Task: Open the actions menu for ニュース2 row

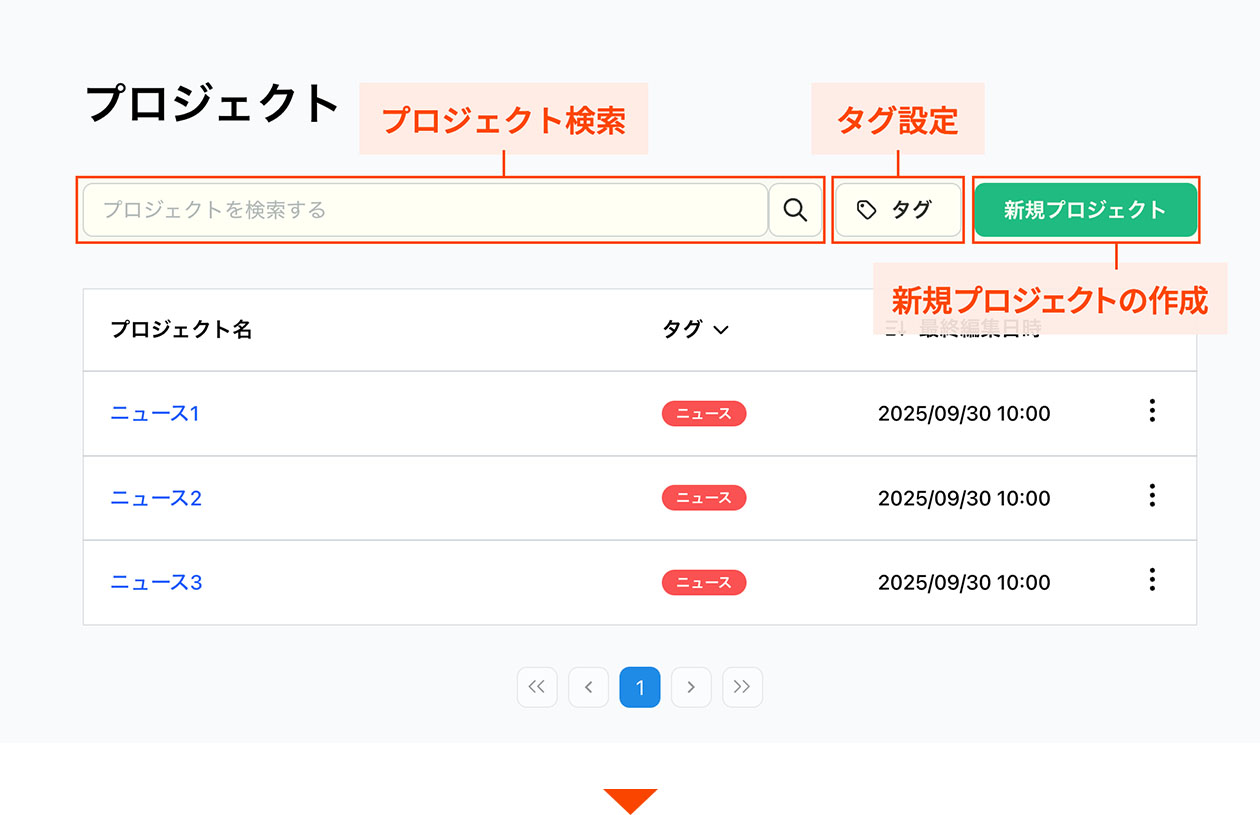Action: pyautogui.click(x=1152, y=497)
